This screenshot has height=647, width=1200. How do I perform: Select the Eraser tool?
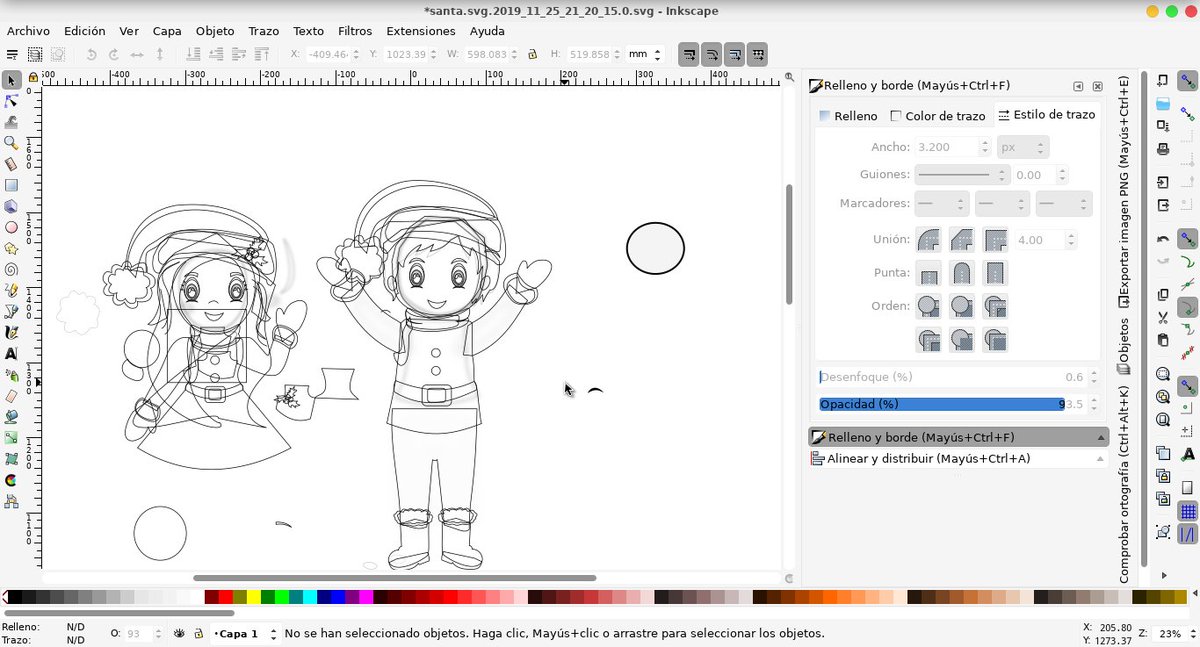pyautogui.click(x=11, y=396)
